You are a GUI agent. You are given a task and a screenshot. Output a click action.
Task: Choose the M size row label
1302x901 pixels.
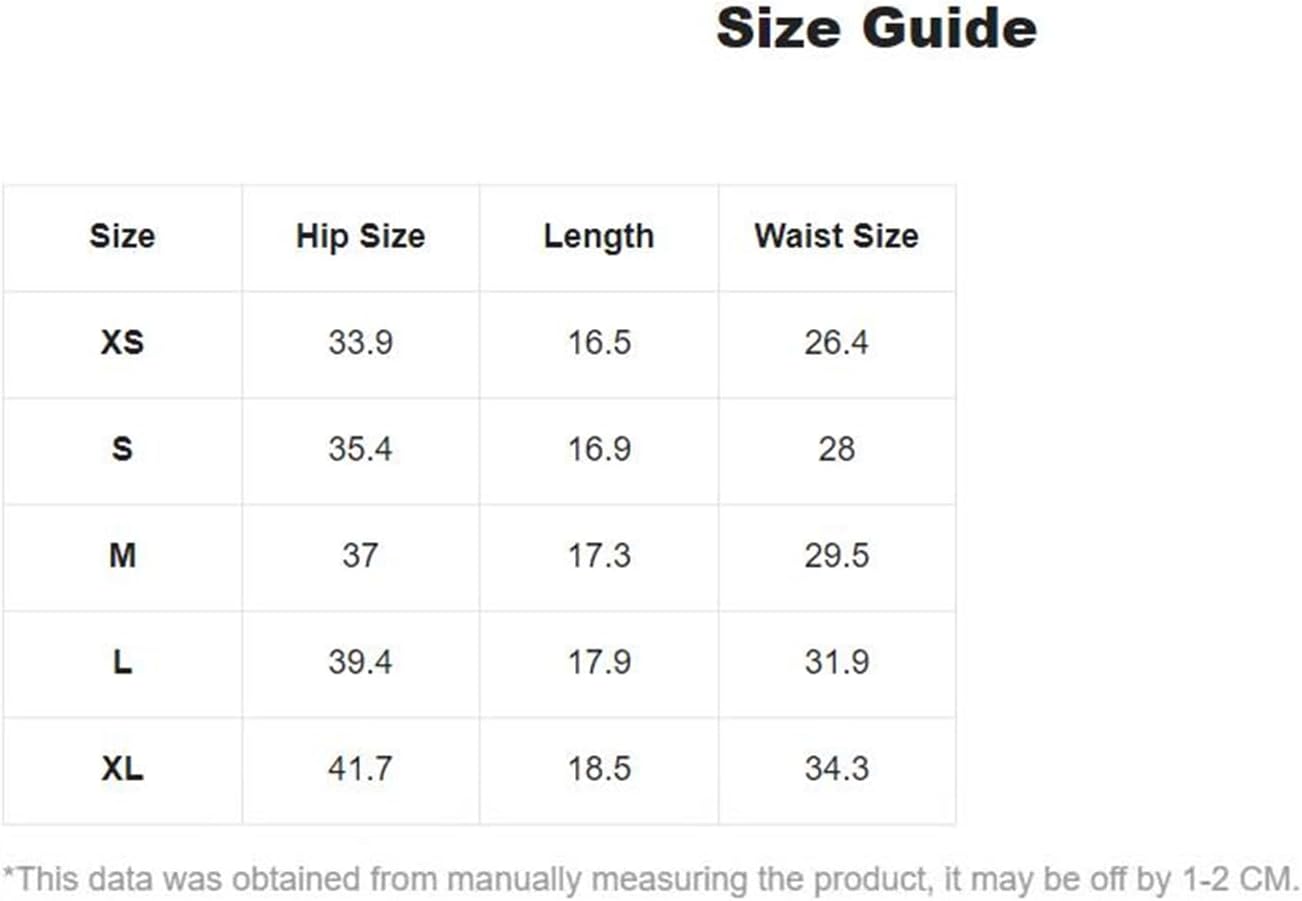[x=122, y=555]
